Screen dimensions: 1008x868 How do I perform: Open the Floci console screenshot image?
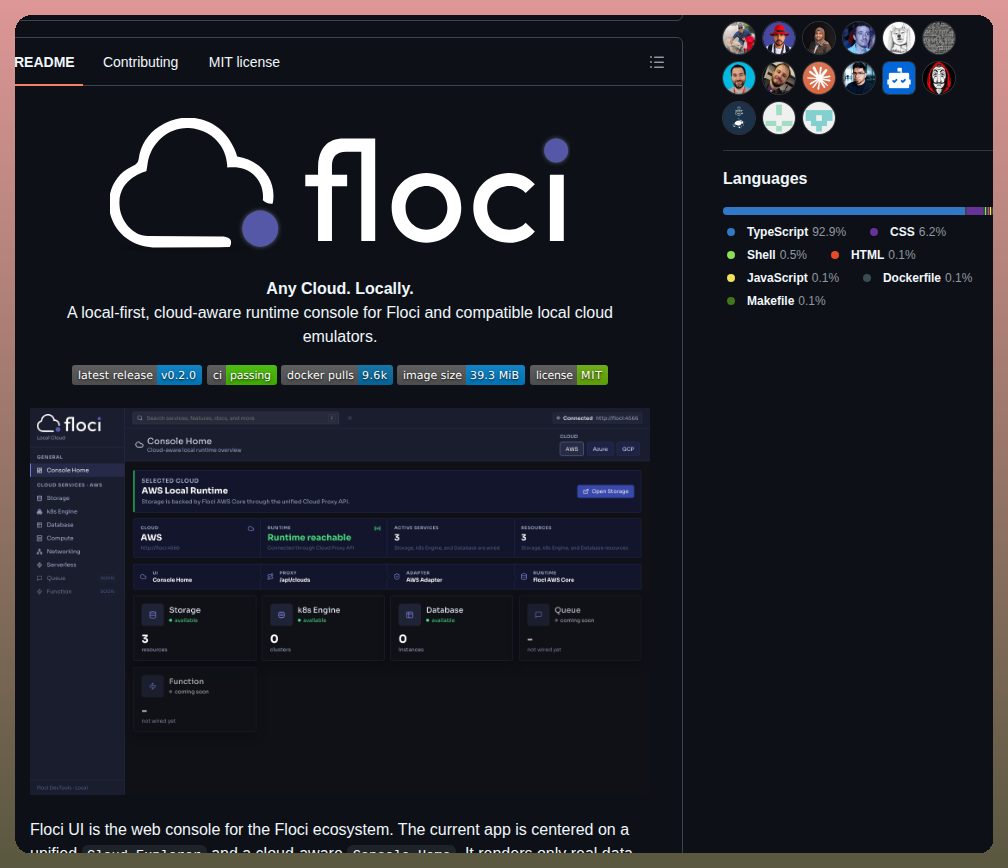pos(340,601)
